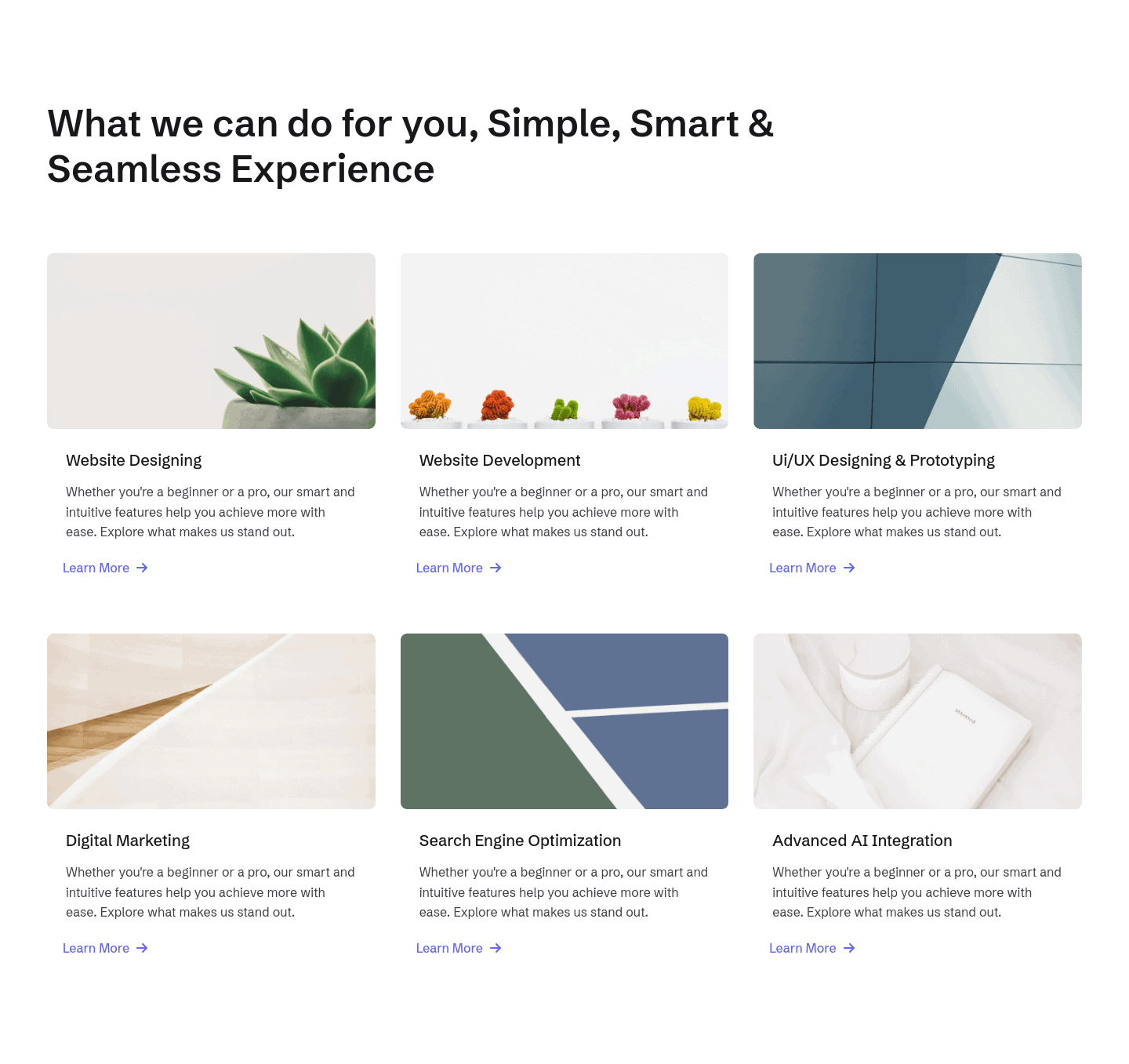Click the arrow icon under Website Designing
This screenshot has width=1129, height=1064.
coord(142,568)
